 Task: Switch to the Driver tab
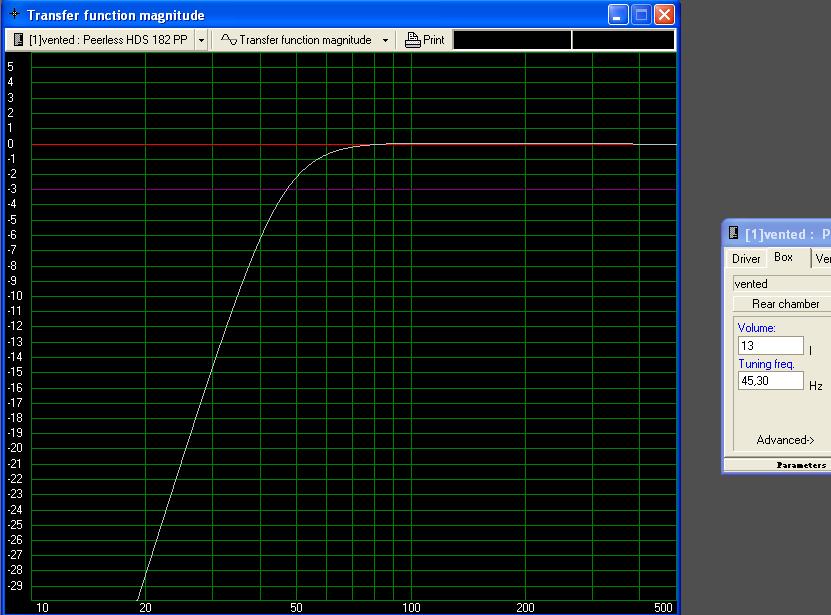(x=746, y=259)
